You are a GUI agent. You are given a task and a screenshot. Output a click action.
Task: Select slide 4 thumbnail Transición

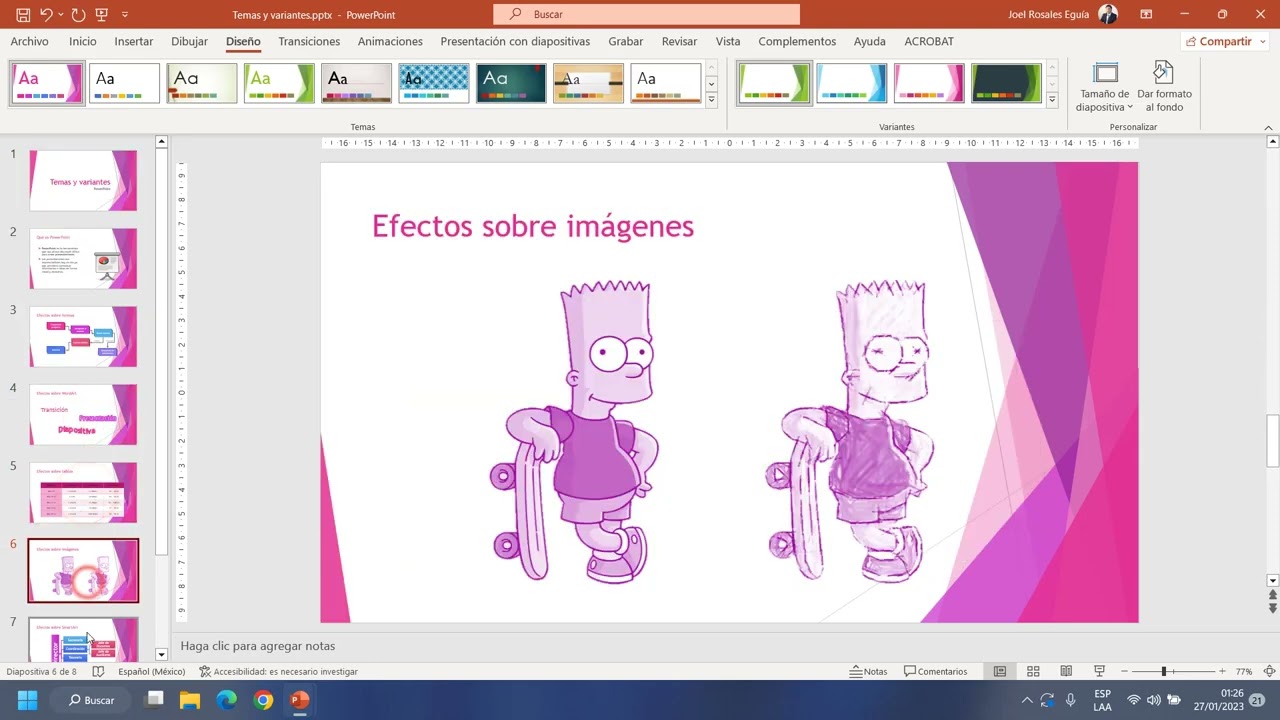(83, 414)
